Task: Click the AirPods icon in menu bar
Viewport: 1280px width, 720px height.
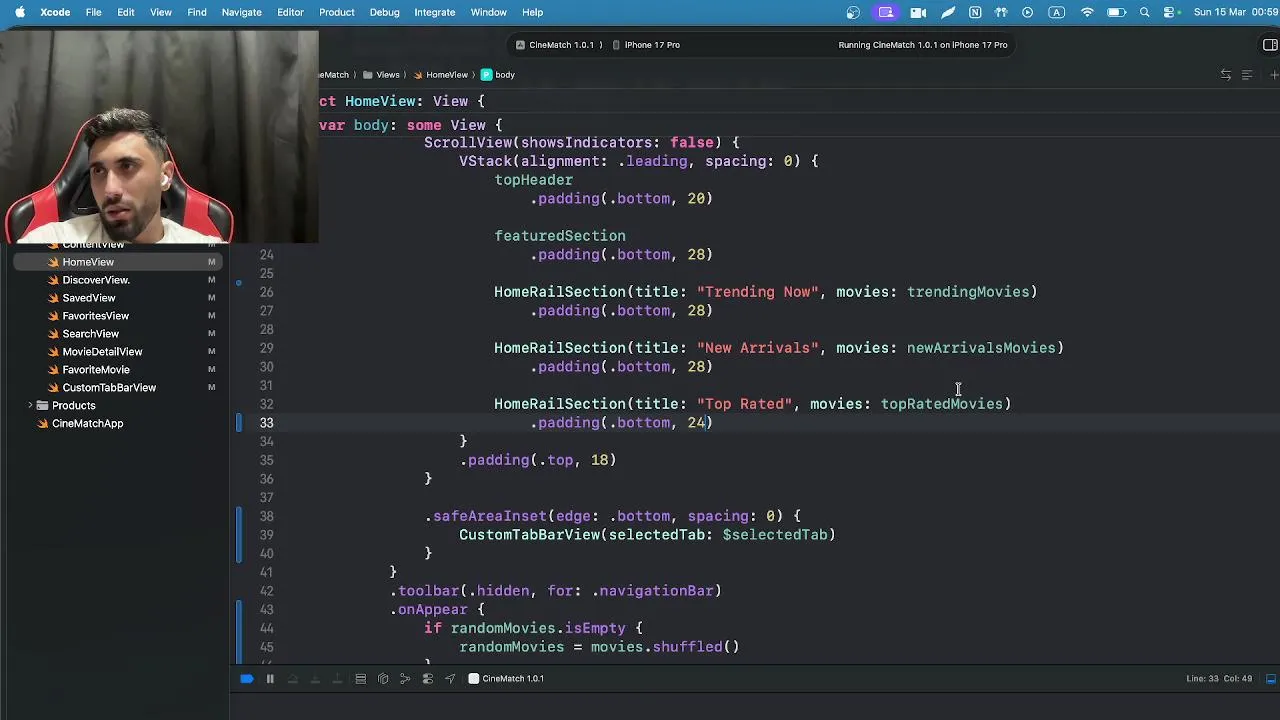Action: tap(1001, 12)
